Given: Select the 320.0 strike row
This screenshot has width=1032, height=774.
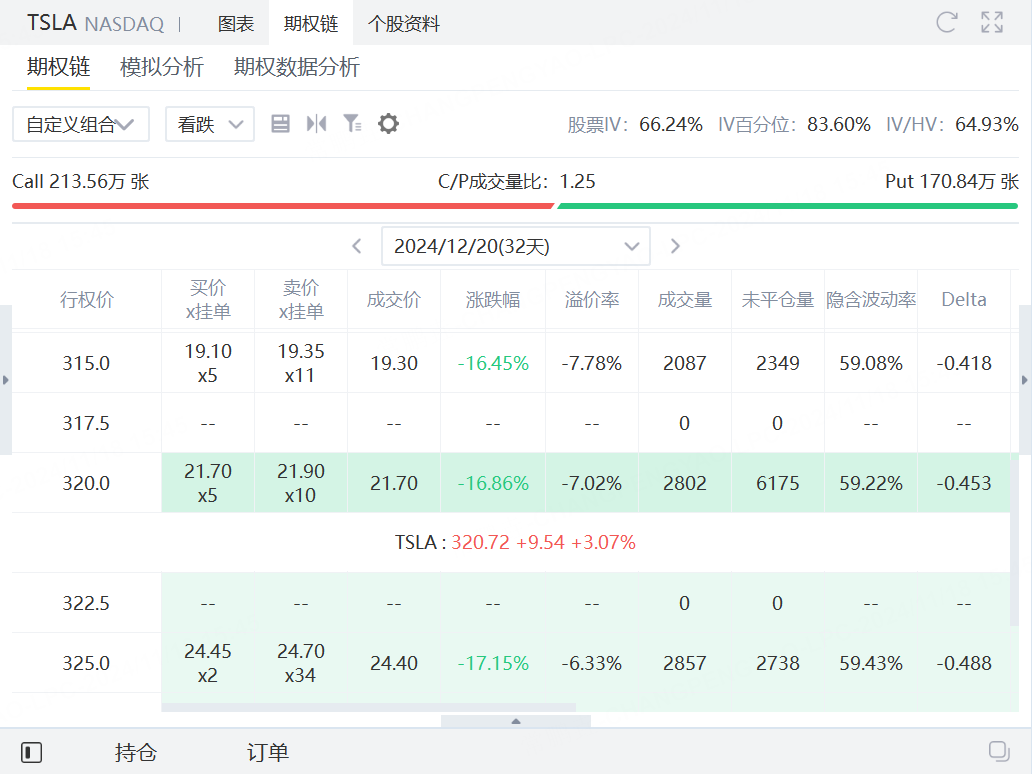Looking at the screenshot, I should (x=511, y=483).
